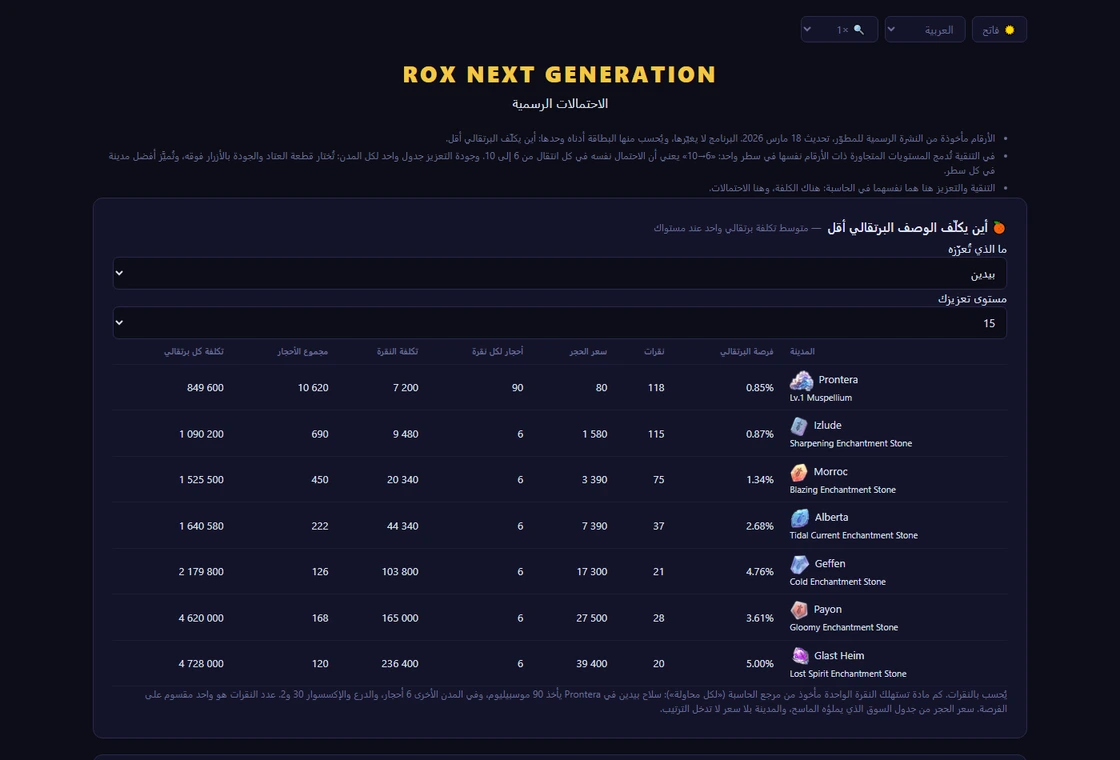The height and width of the screenshot is (760, 1120).
Task: Click the sun icon in theme button
Action: [x=1009, y=29]
